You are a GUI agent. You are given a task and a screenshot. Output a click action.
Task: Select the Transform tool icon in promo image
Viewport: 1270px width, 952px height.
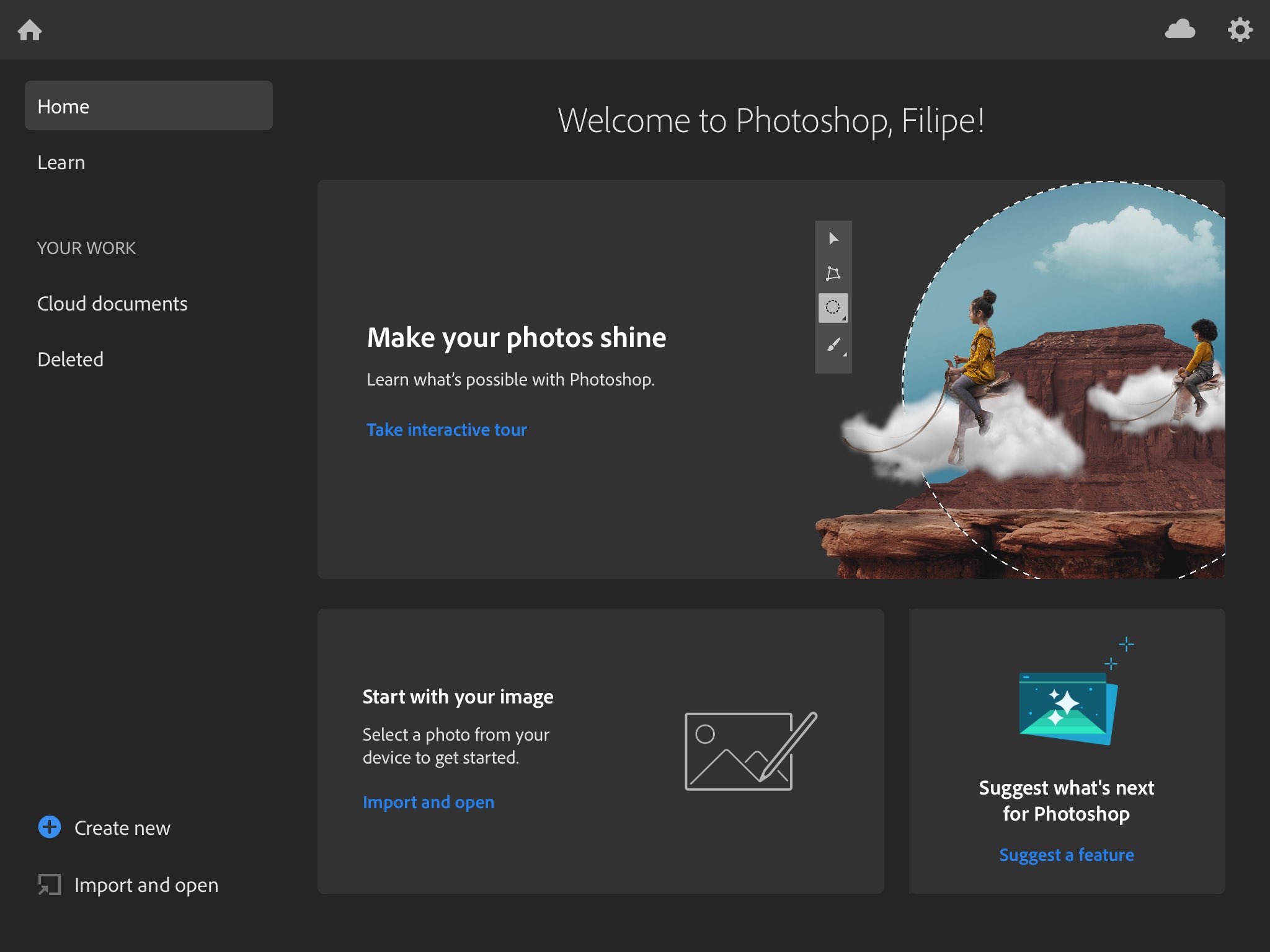pos(833,273)
